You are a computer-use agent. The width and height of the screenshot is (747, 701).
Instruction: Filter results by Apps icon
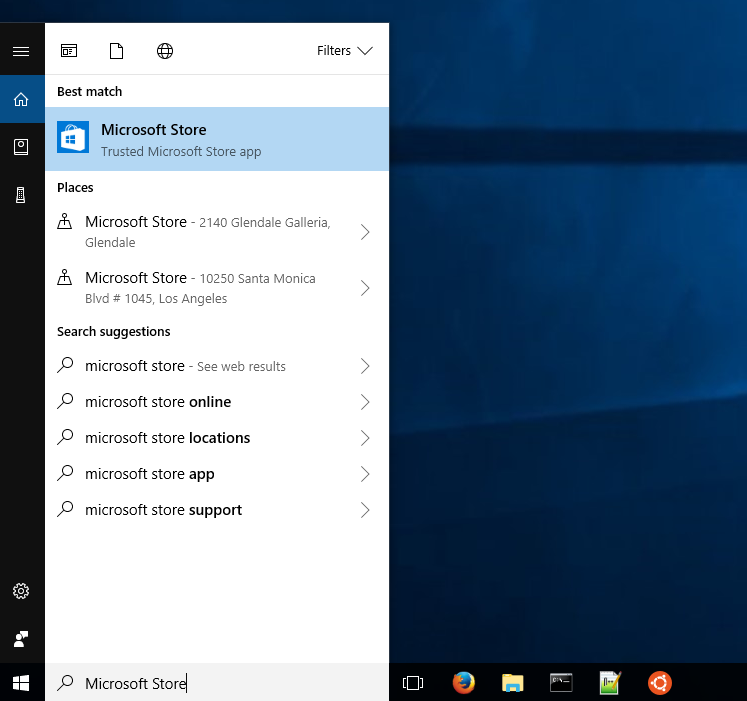pos(69,51)
